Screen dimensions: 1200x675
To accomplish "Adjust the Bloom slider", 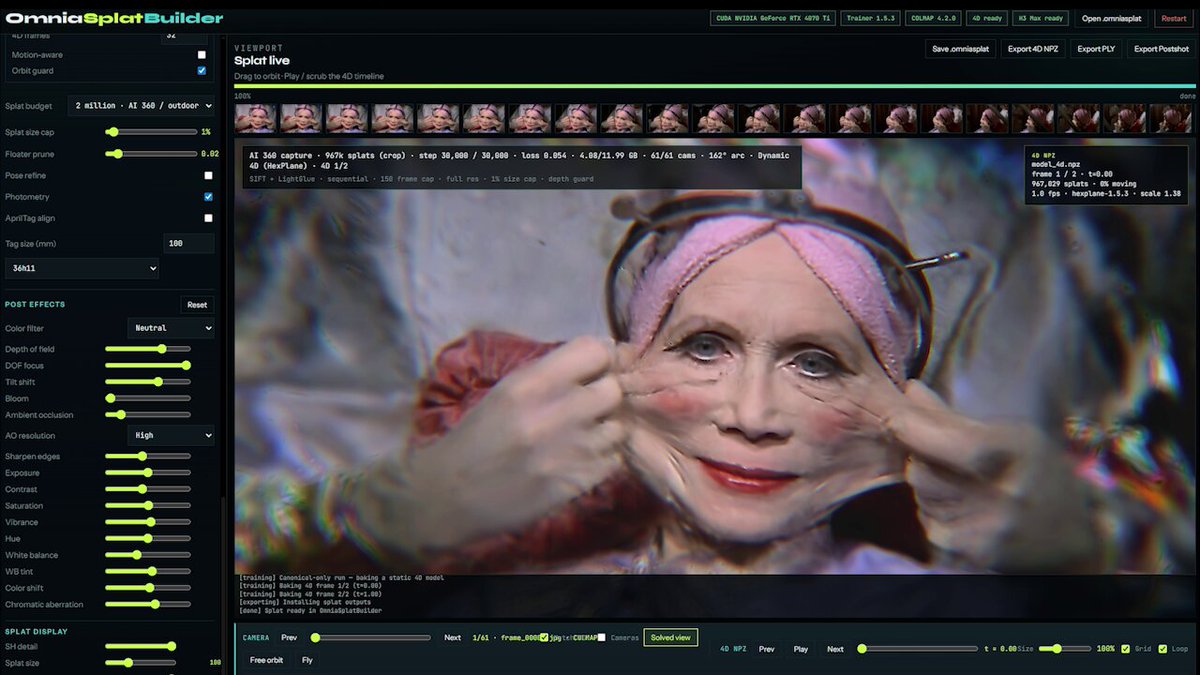I will click(x=148, y=398).
